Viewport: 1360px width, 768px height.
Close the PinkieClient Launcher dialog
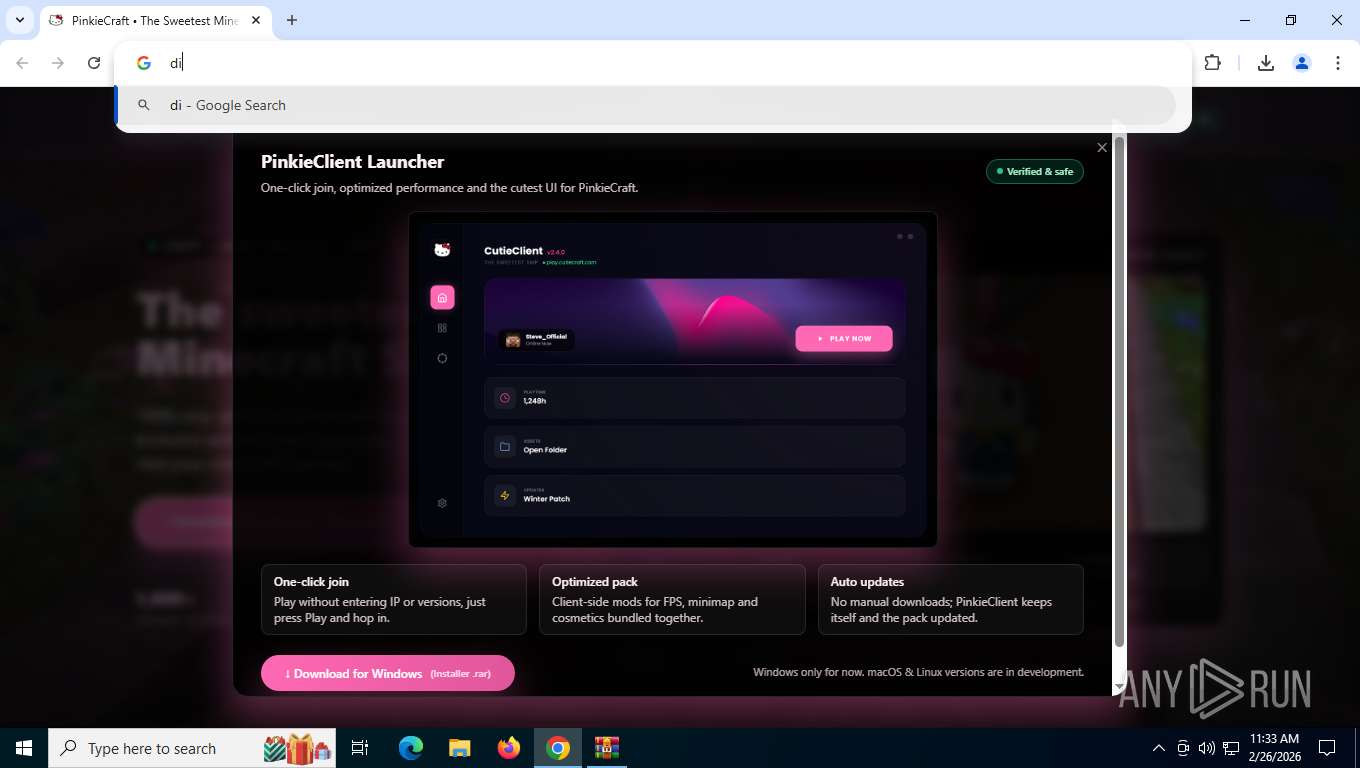pyautogui.click(x=1102, y=148)
